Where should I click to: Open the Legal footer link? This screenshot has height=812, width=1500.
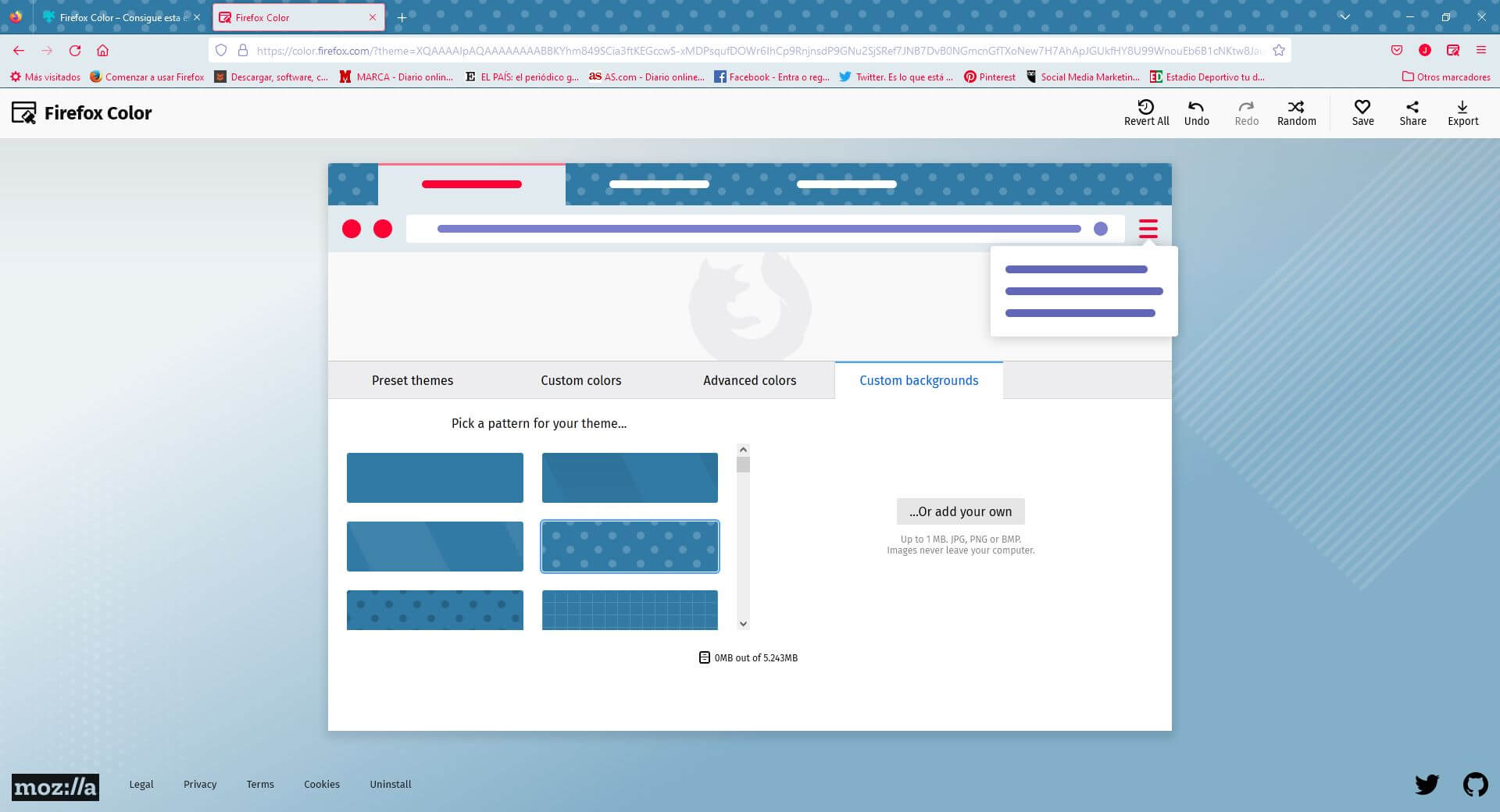[141, 785]
